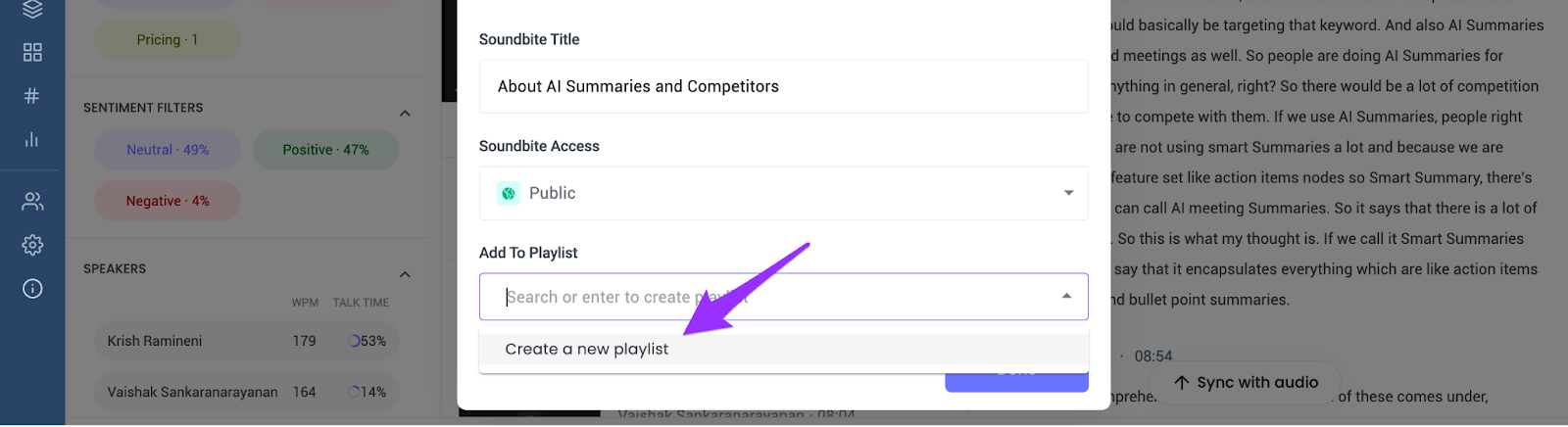Toggle the Neutral 49% sentiment filter

tap(168, 150)
